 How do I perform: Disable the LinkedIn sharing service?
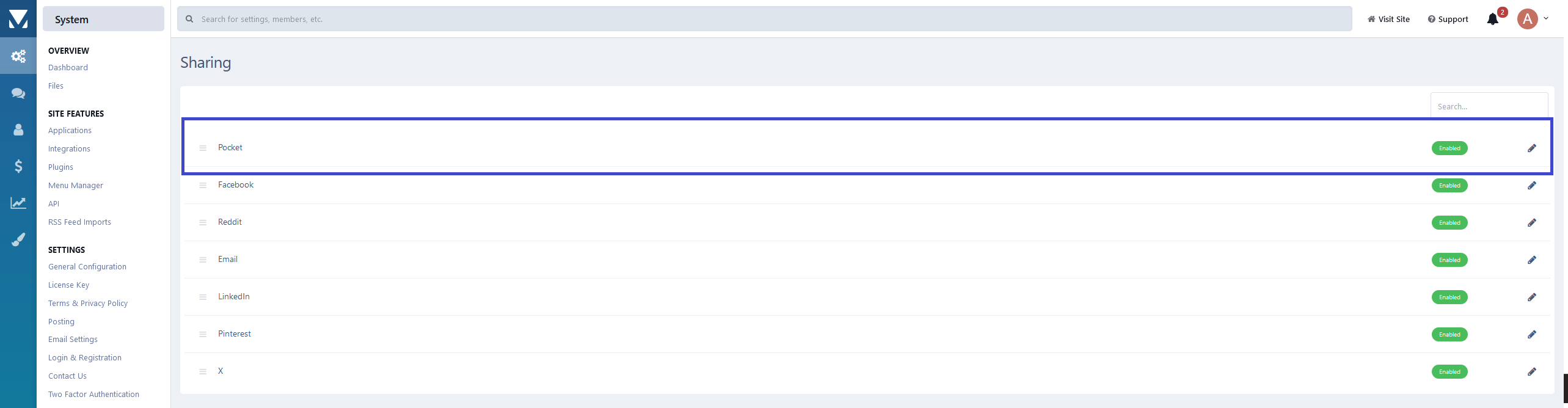tap(1449, 297)
